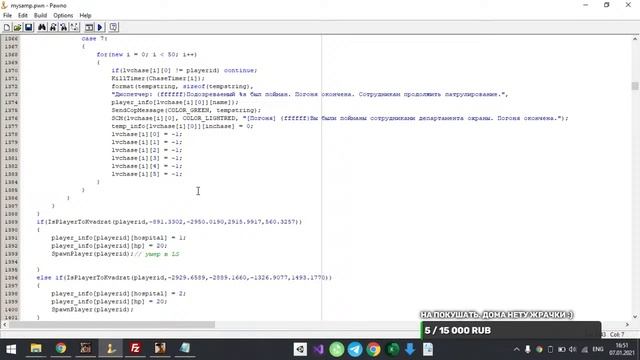Click the 'else if(IsPlayerToKvadrat' line
The image size is (640, 360).
184,278
